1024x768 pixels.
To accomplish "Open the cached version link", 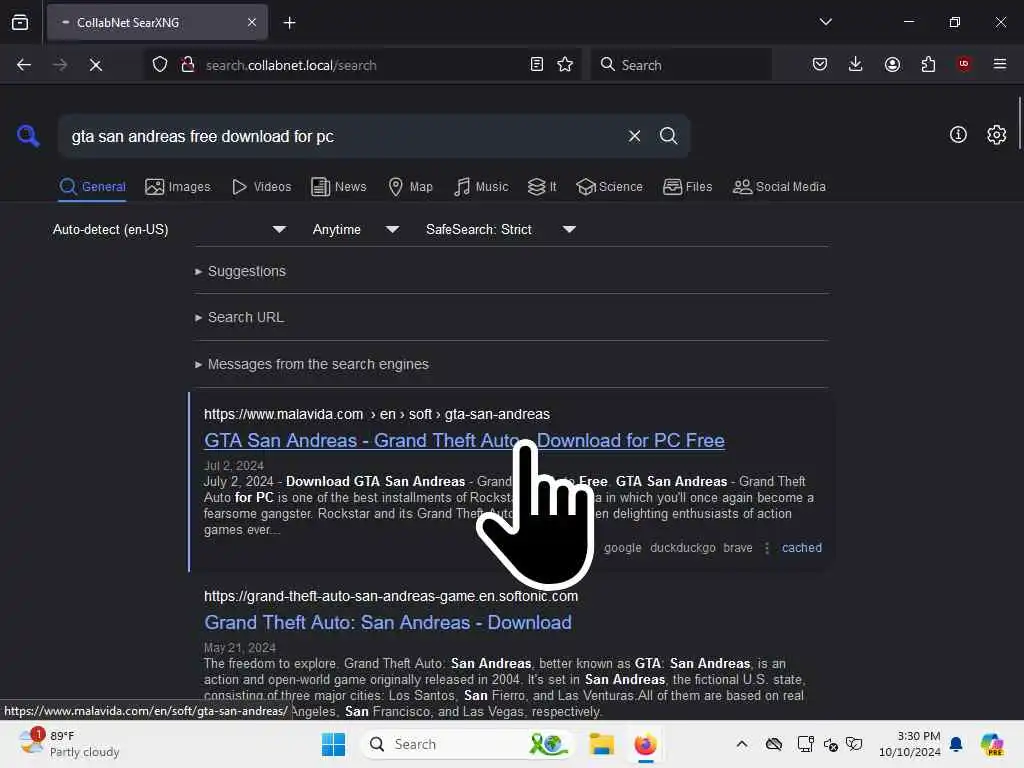I will click(802, 548).
